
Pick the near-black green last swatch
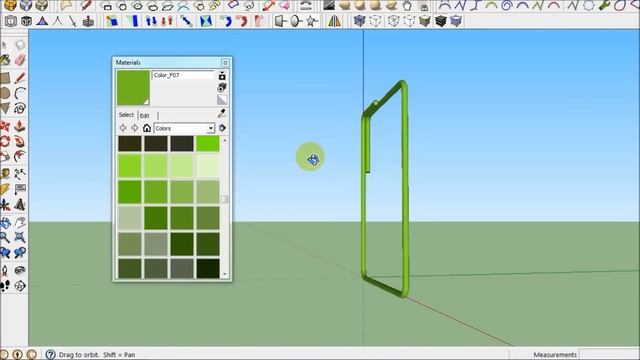coord(208,268)
